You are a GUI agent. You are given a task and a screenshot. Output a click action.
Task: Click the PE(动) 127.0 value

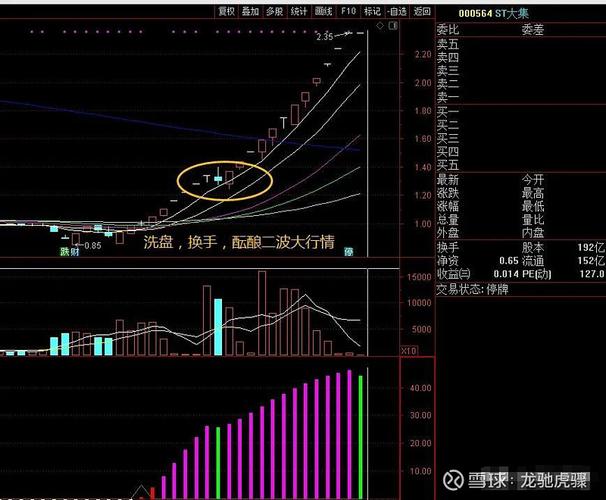[592, 274]
